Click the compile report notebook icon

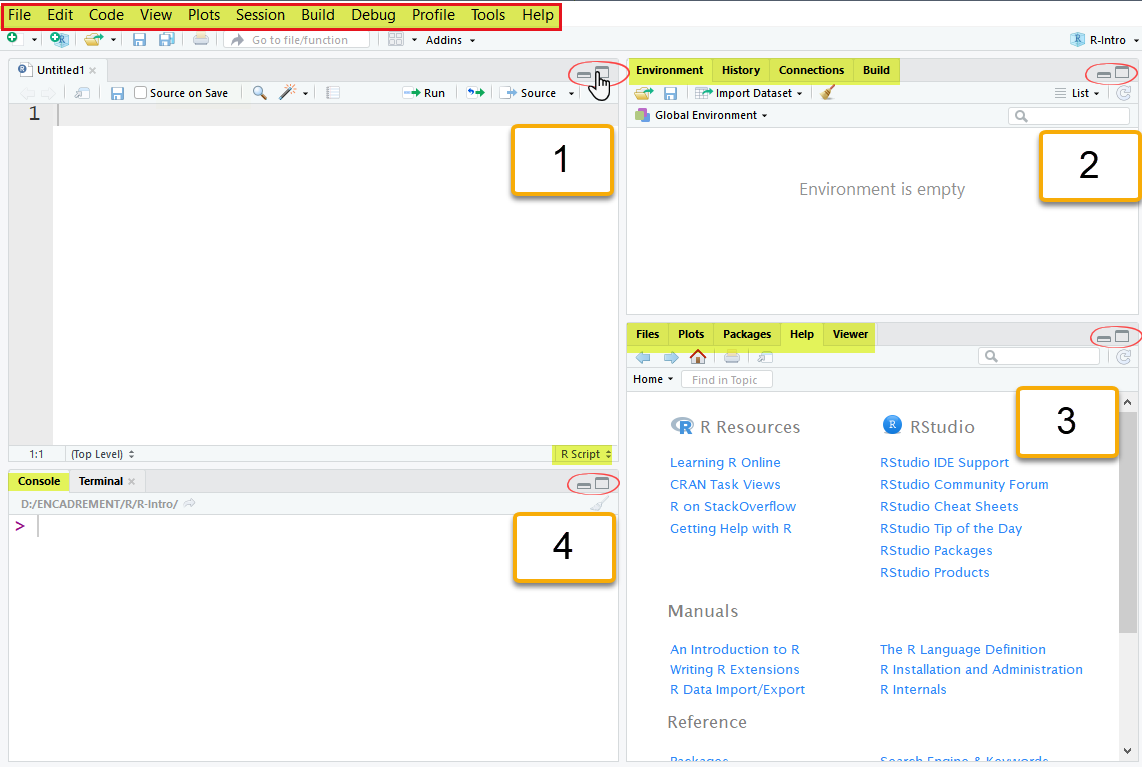(x=333, y=93)
